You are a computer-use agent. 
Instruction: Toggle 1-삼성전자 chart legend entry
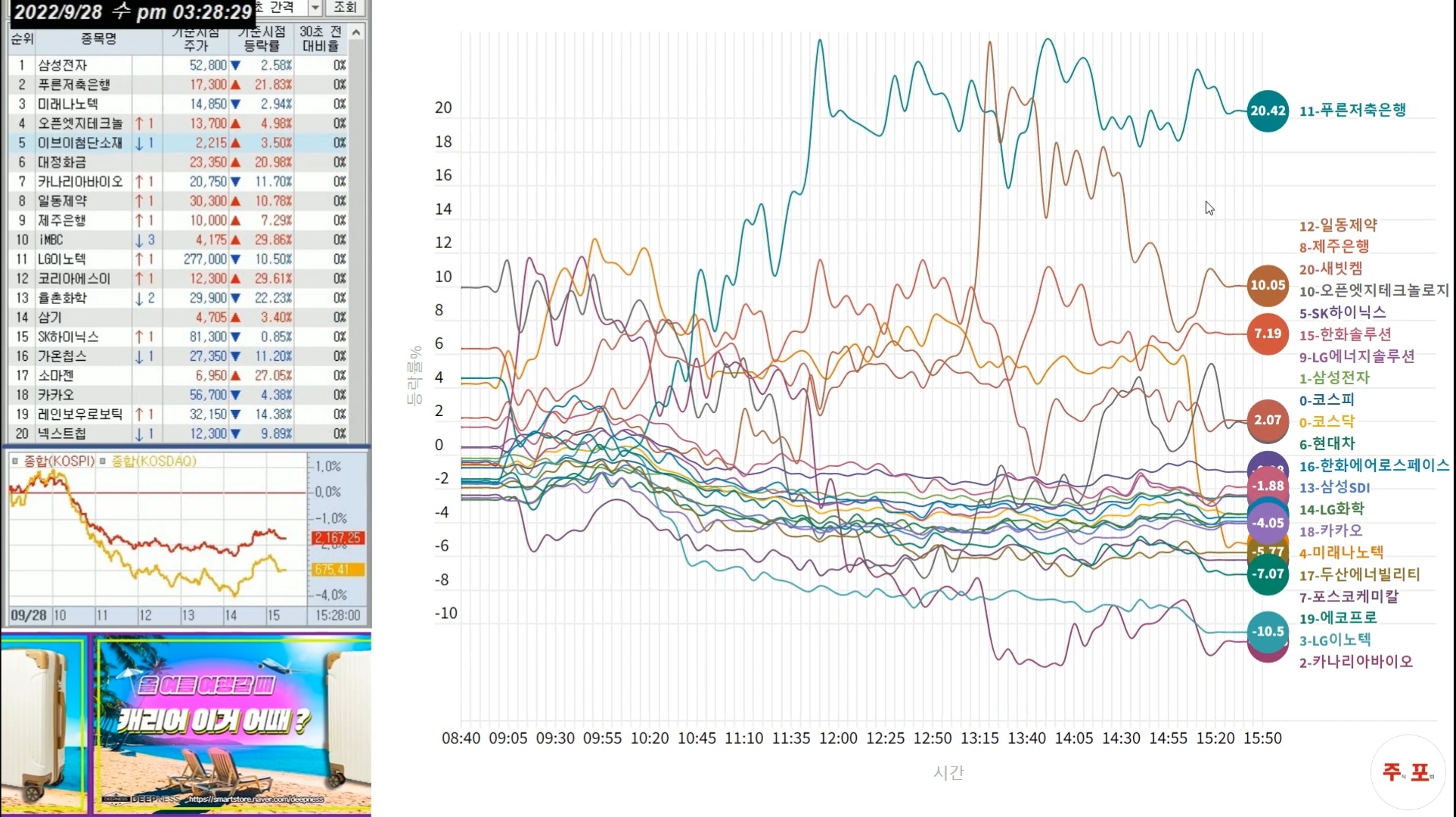click(x=1334, y=377)
